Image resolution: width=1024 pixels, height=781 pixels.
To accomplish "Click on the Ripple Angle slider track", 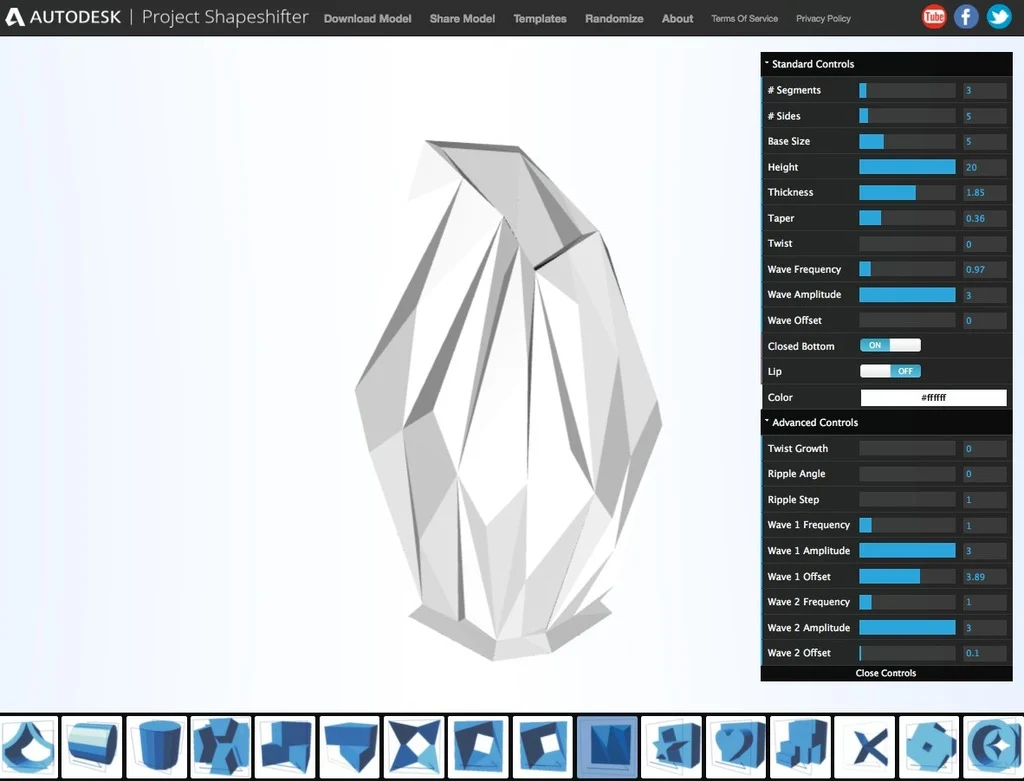I will point(907,473).
